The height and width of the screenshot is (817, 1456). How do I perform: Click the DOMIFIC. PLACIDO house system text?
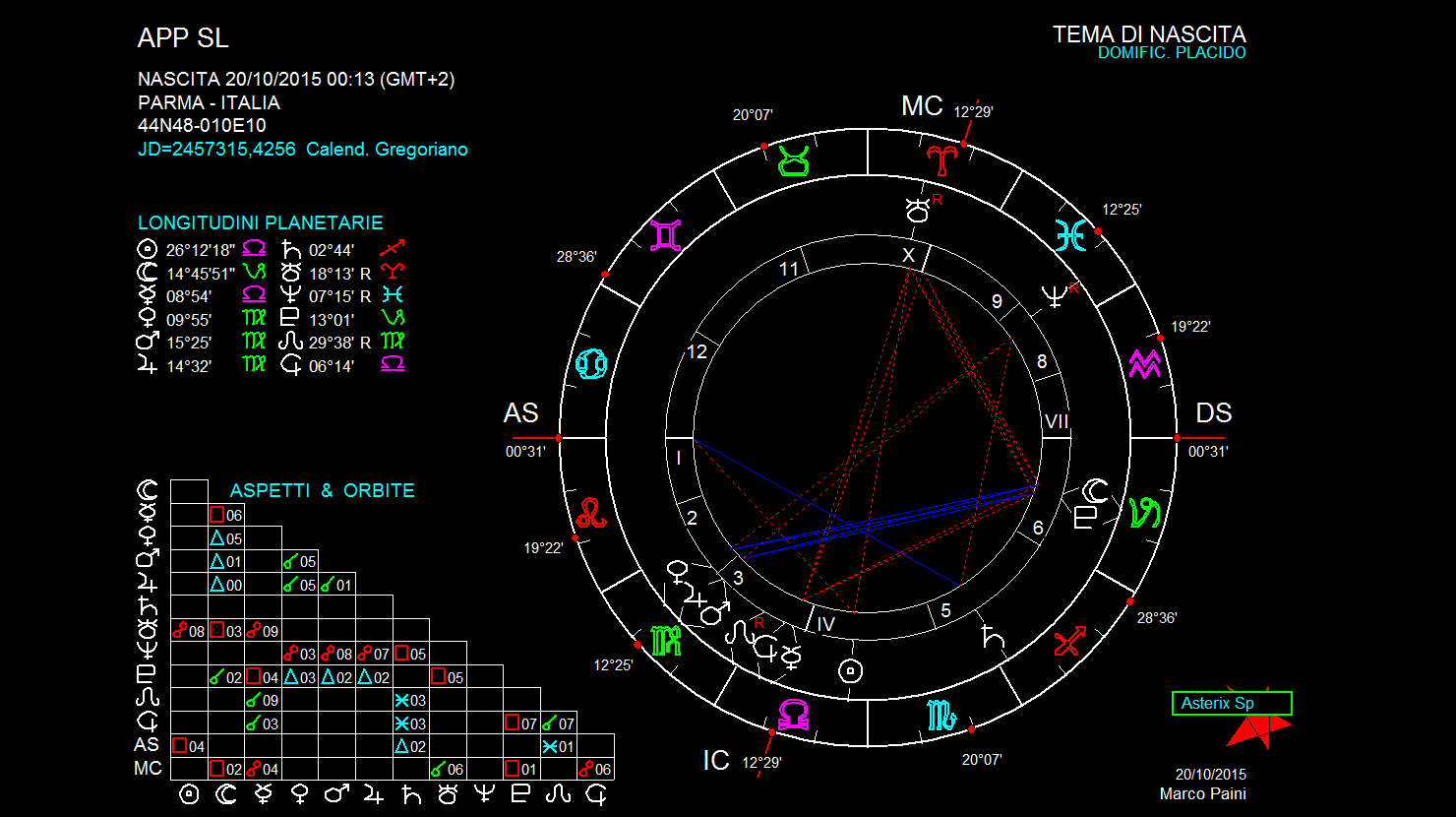(x=1172, y=53)
